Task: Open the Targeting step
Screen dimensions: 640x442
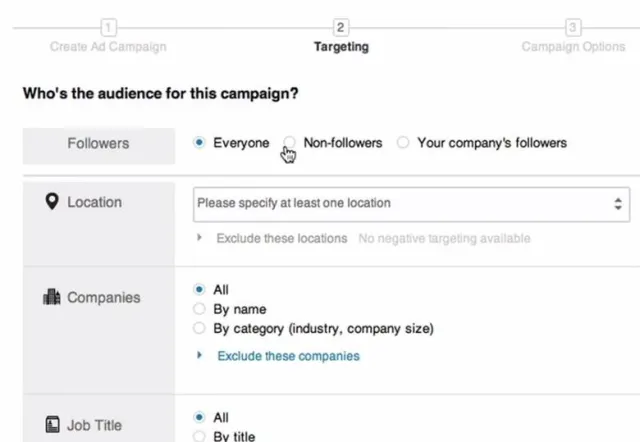Action: click(x=341, y=47)
